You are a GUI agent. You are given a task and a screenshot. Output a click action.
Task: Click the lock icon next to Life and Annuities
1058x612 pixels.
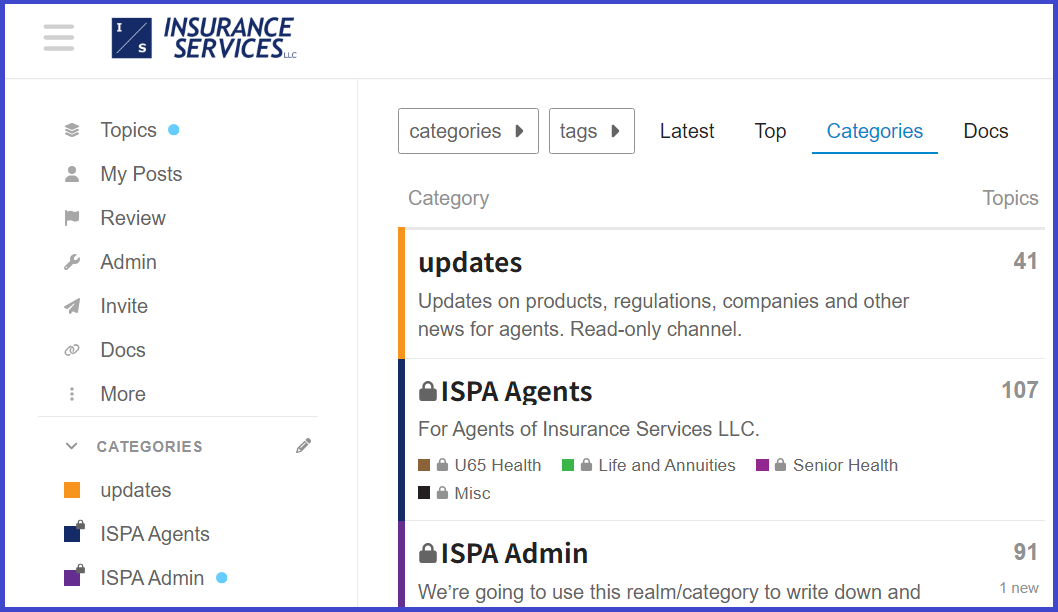[586, 465]
